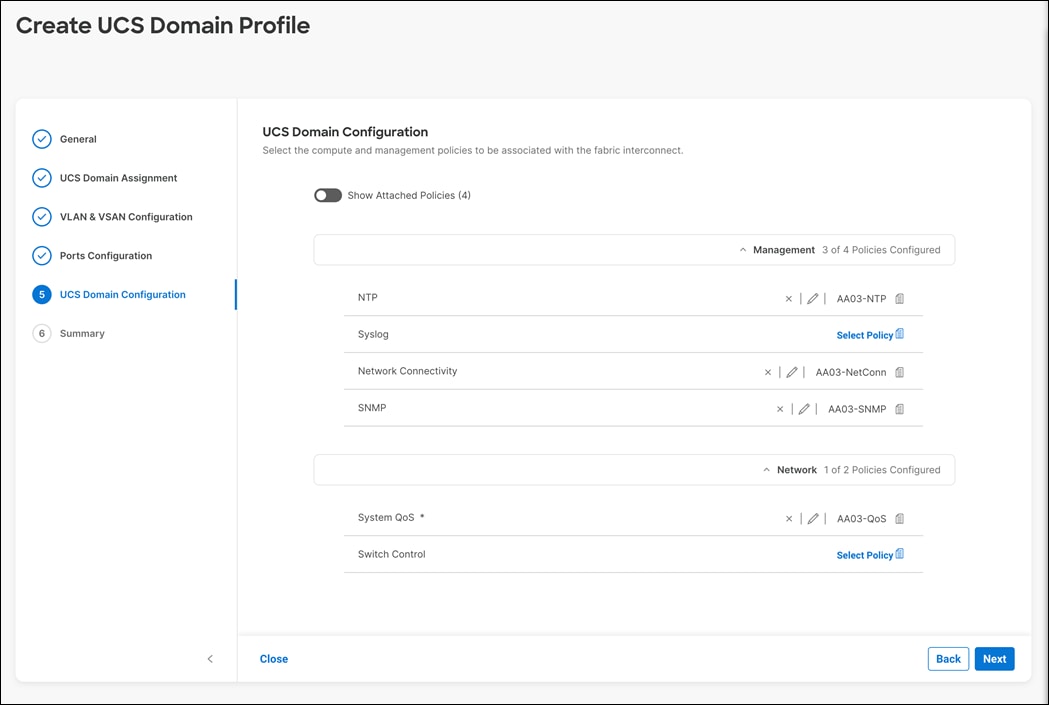Viewport: 1049px width, 705px height.
Task: Proceed using the Next button
Action: point(994,659)
